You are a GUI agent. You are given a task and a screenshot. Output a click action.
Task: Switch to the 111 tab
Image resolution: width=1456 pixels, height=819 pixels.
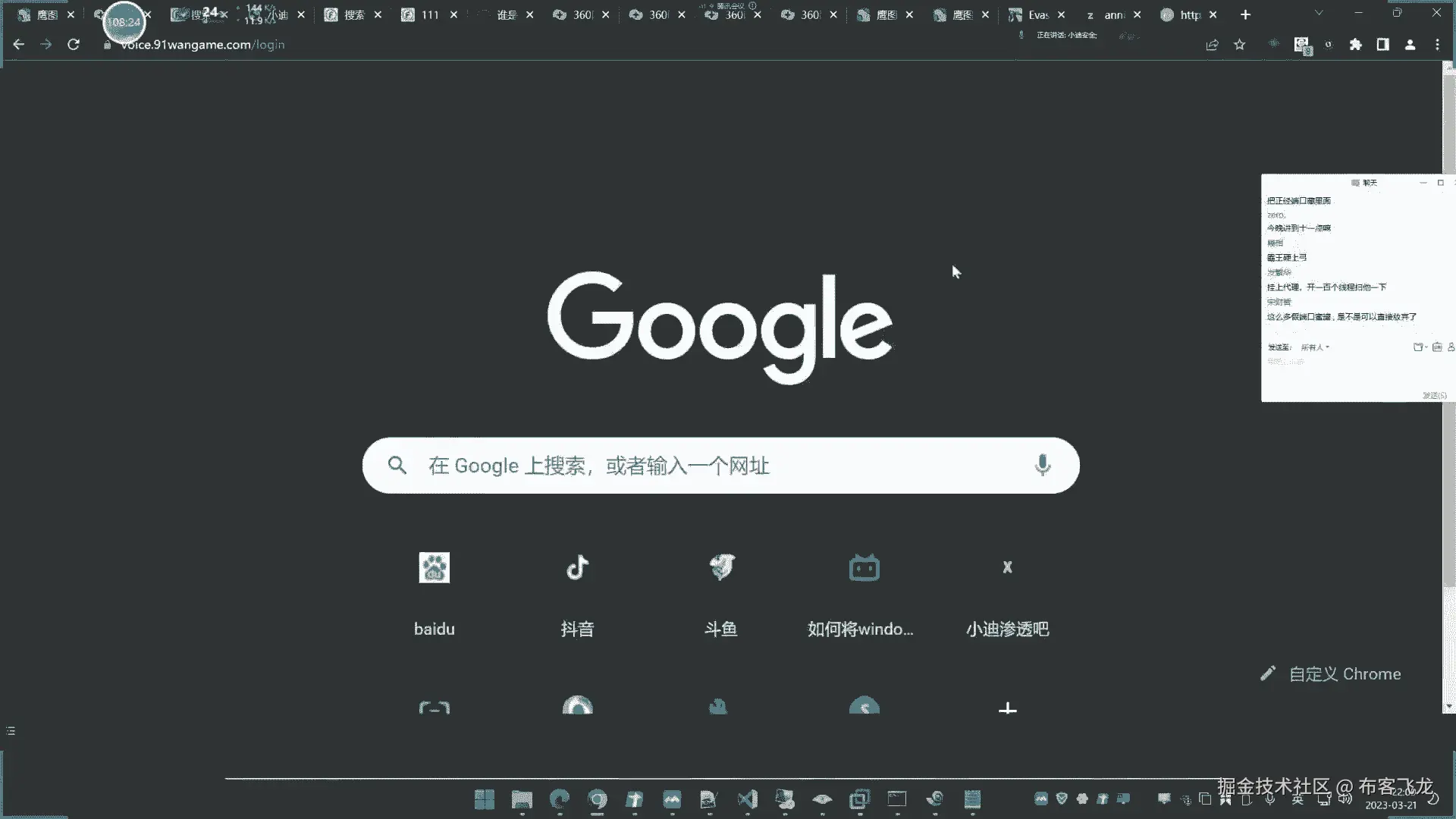tap(429, 15)
